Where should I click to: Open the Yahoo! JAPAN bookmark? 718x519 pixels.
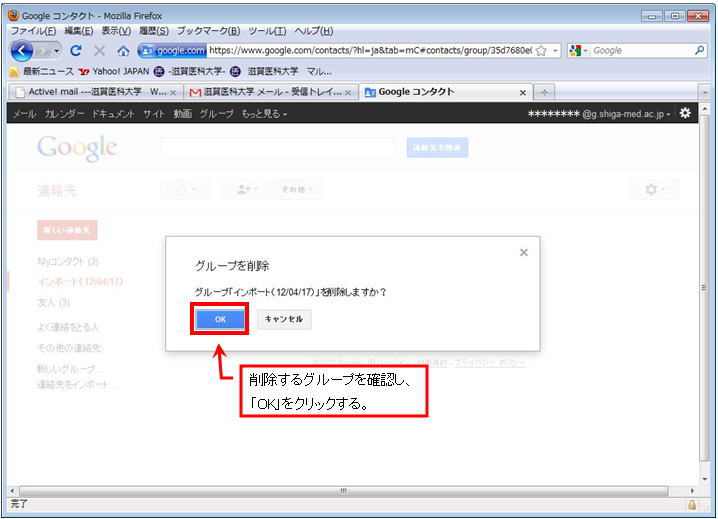(114, 71)
